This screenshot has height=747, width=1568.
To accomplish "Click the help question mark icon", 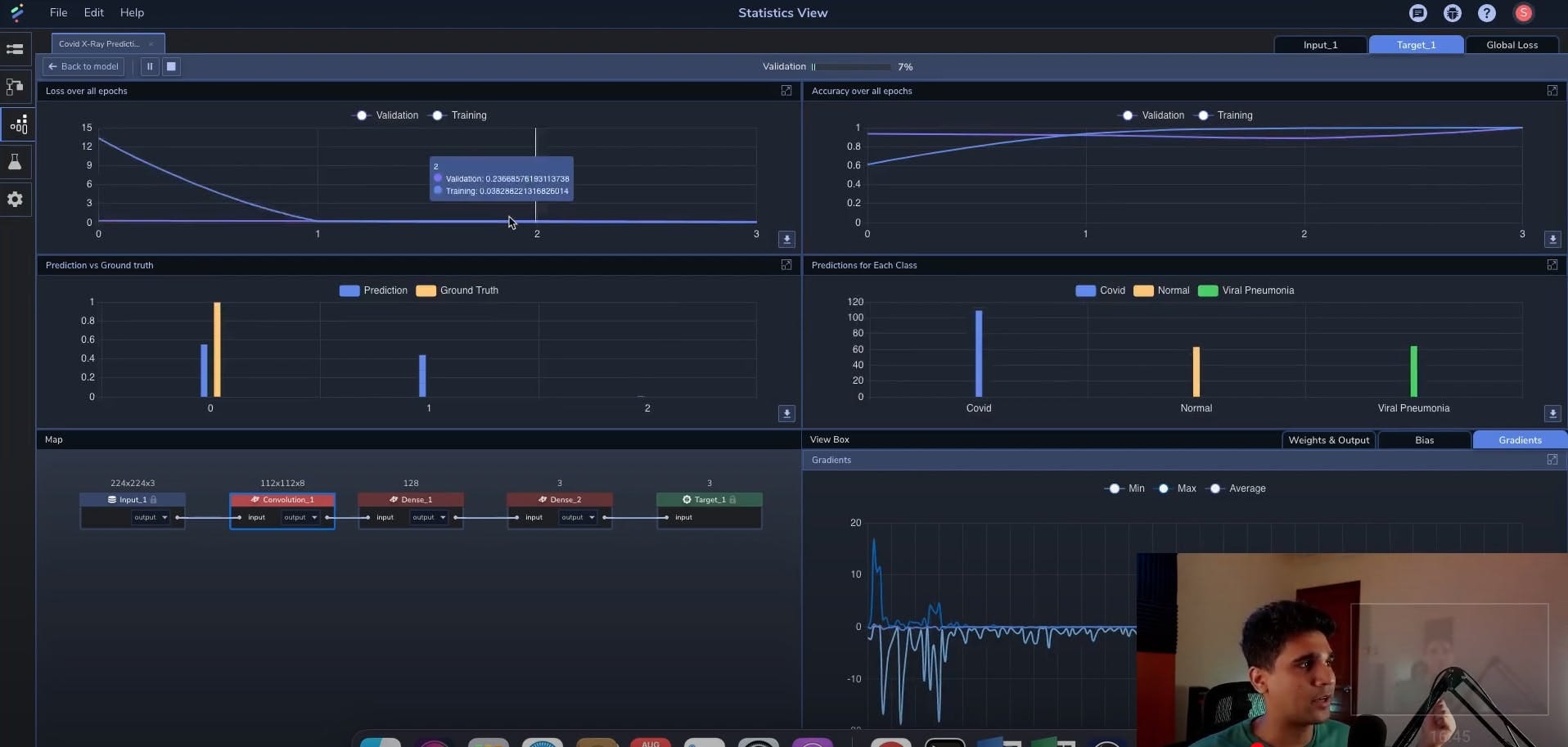I will (x=1487, y=13).
